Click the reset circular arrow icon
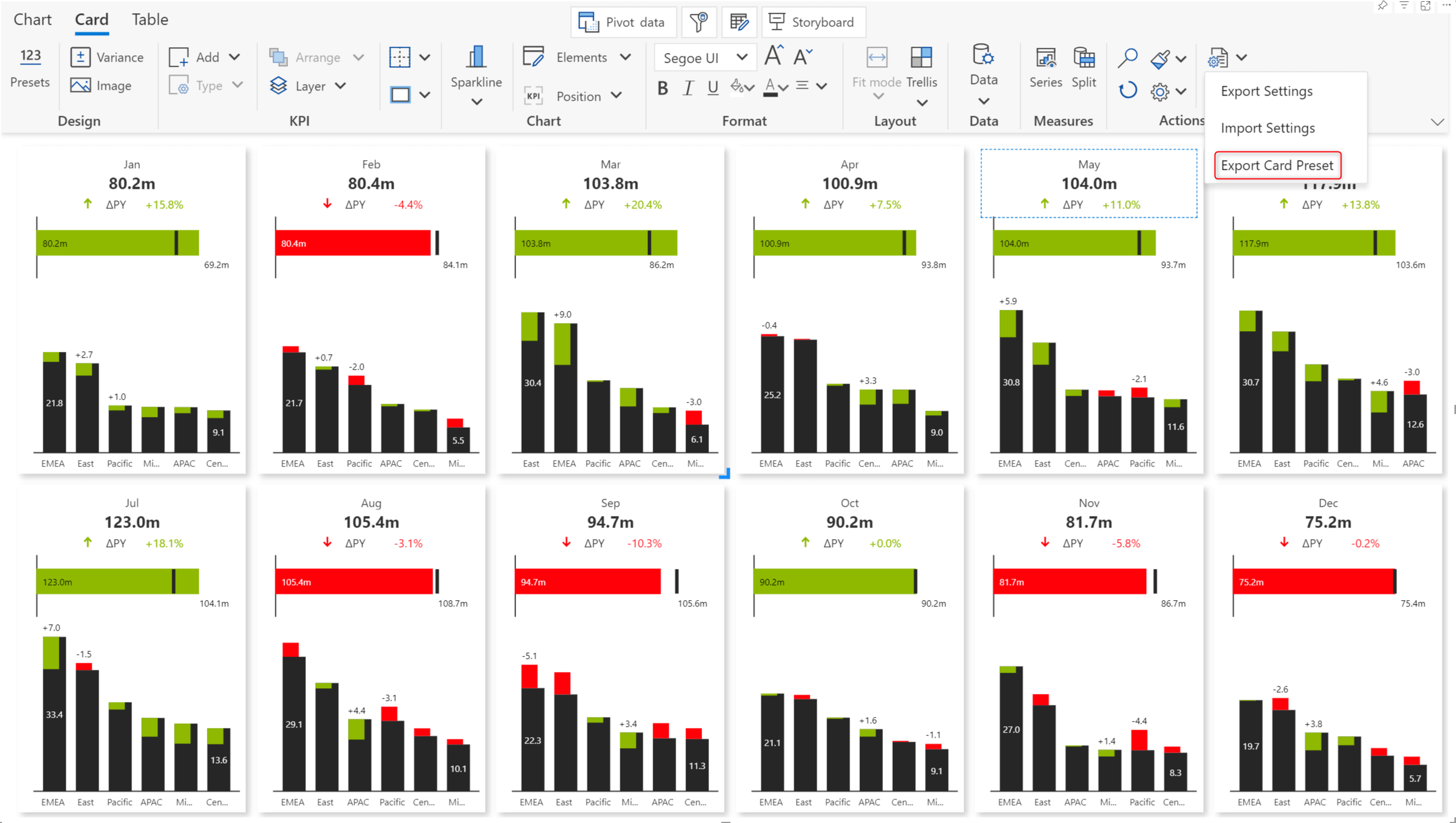1456x823 pixels. (1128, 90)
